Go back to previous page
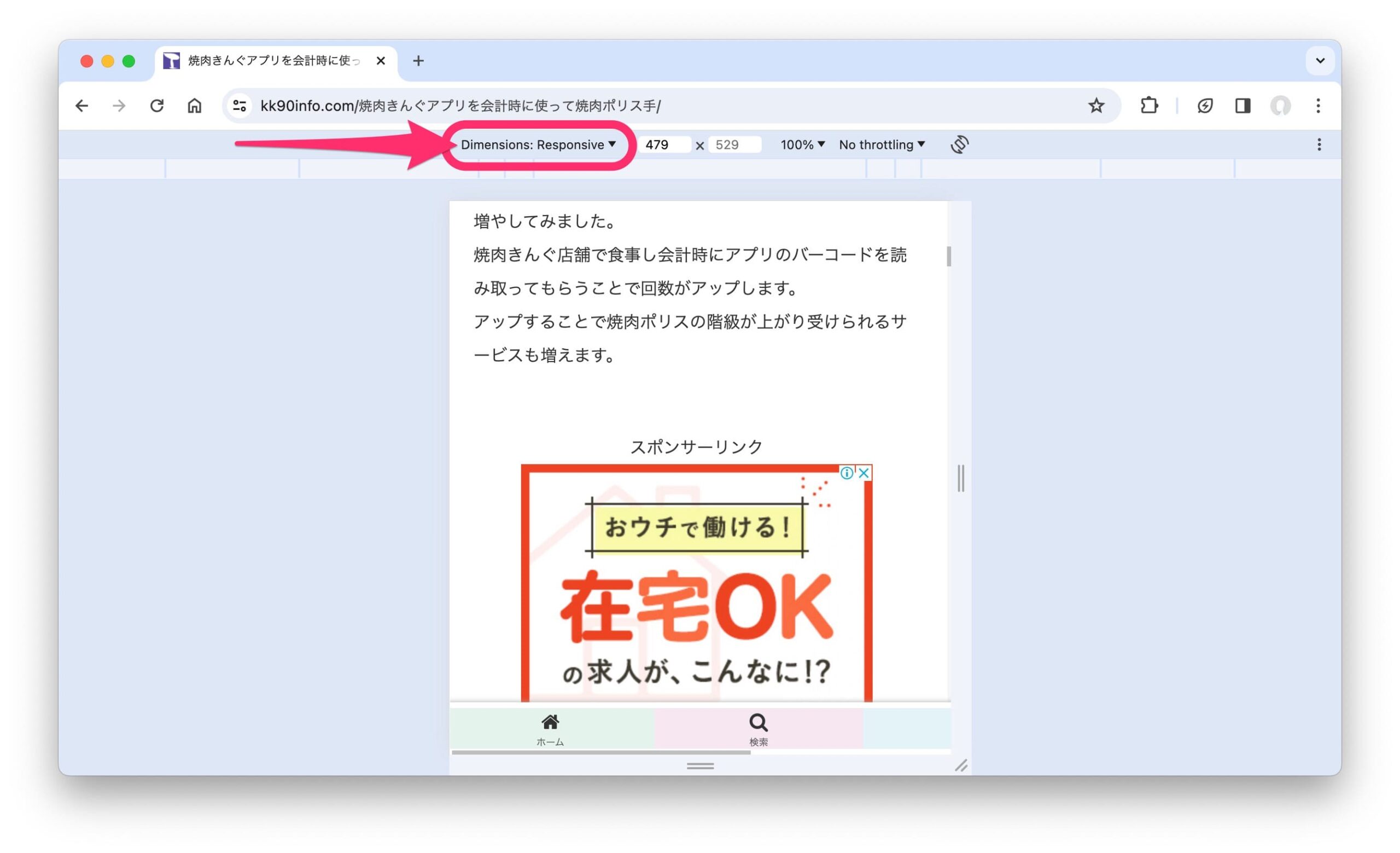This screenshot has height=853, width=1400. coord(82,106)
